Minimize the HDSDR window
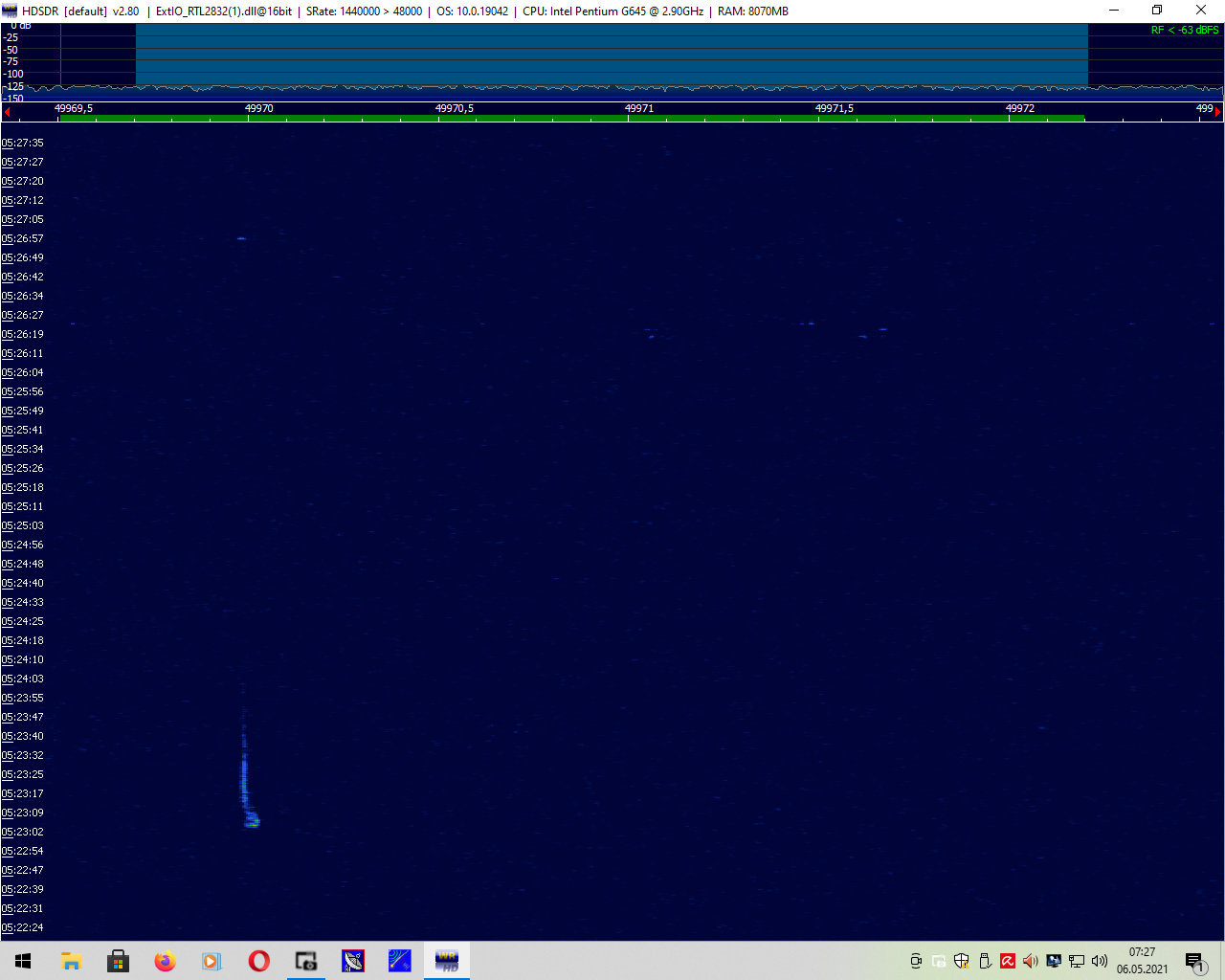The width and height of the screenshot is (1225, 980). (1114, 11)
